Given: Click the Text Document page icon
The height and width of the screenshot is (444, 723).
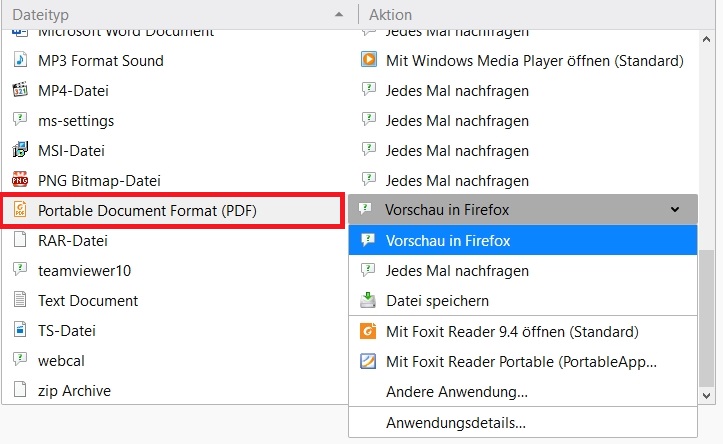Looking at the screenshot, I should pos(20,300).
